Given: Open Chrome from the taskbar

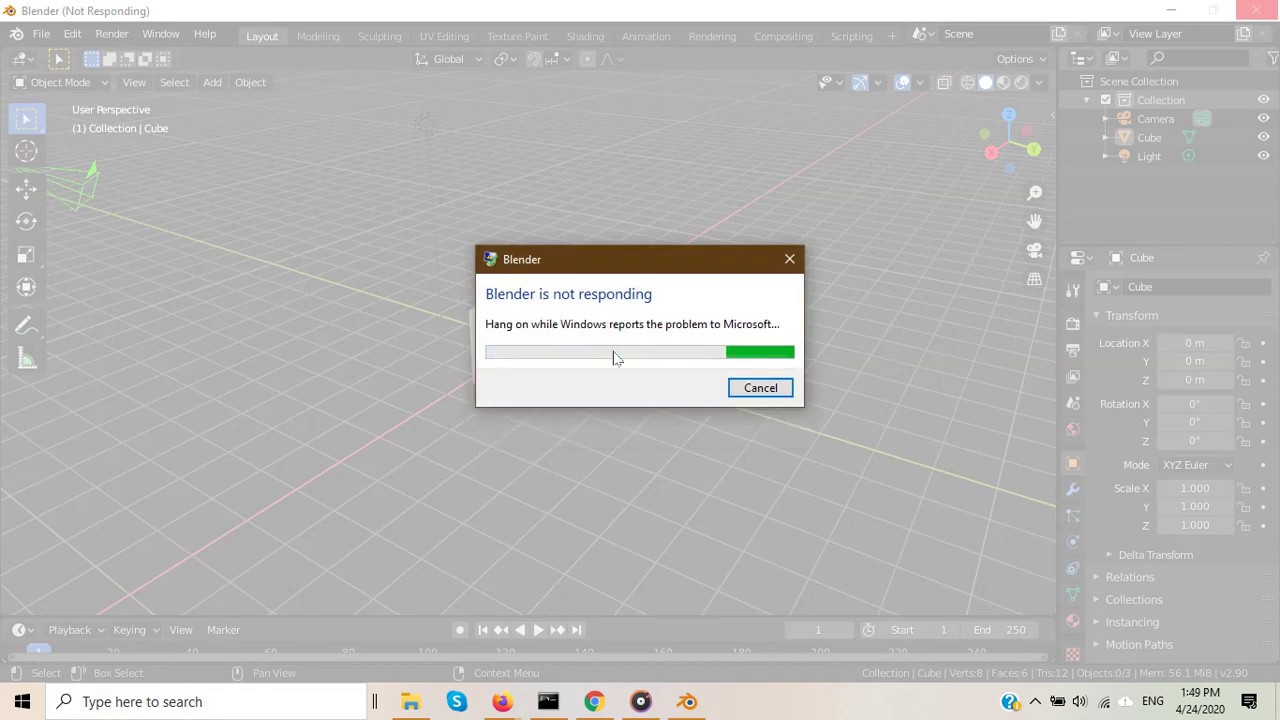Looking at the screenshot, I should [x=594, y=702].
